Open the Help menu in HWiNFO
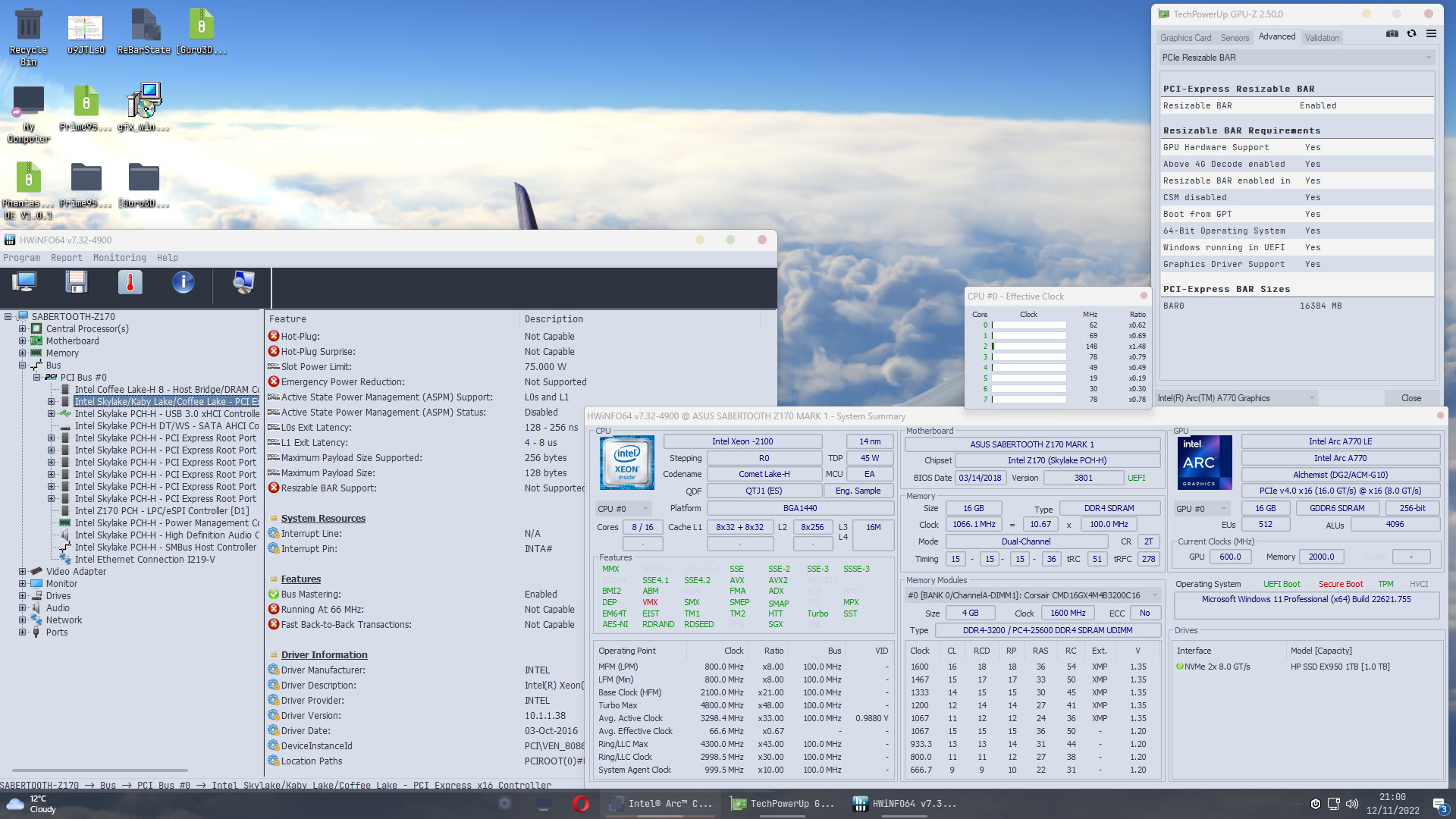The image size is (1456, 819). tap(168, 258)
